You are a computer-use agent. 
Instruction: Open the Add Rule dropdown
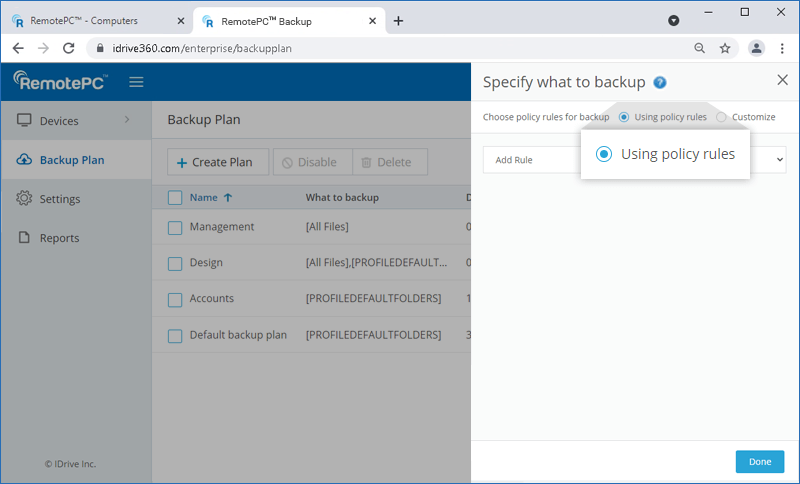tap(780, 160)
